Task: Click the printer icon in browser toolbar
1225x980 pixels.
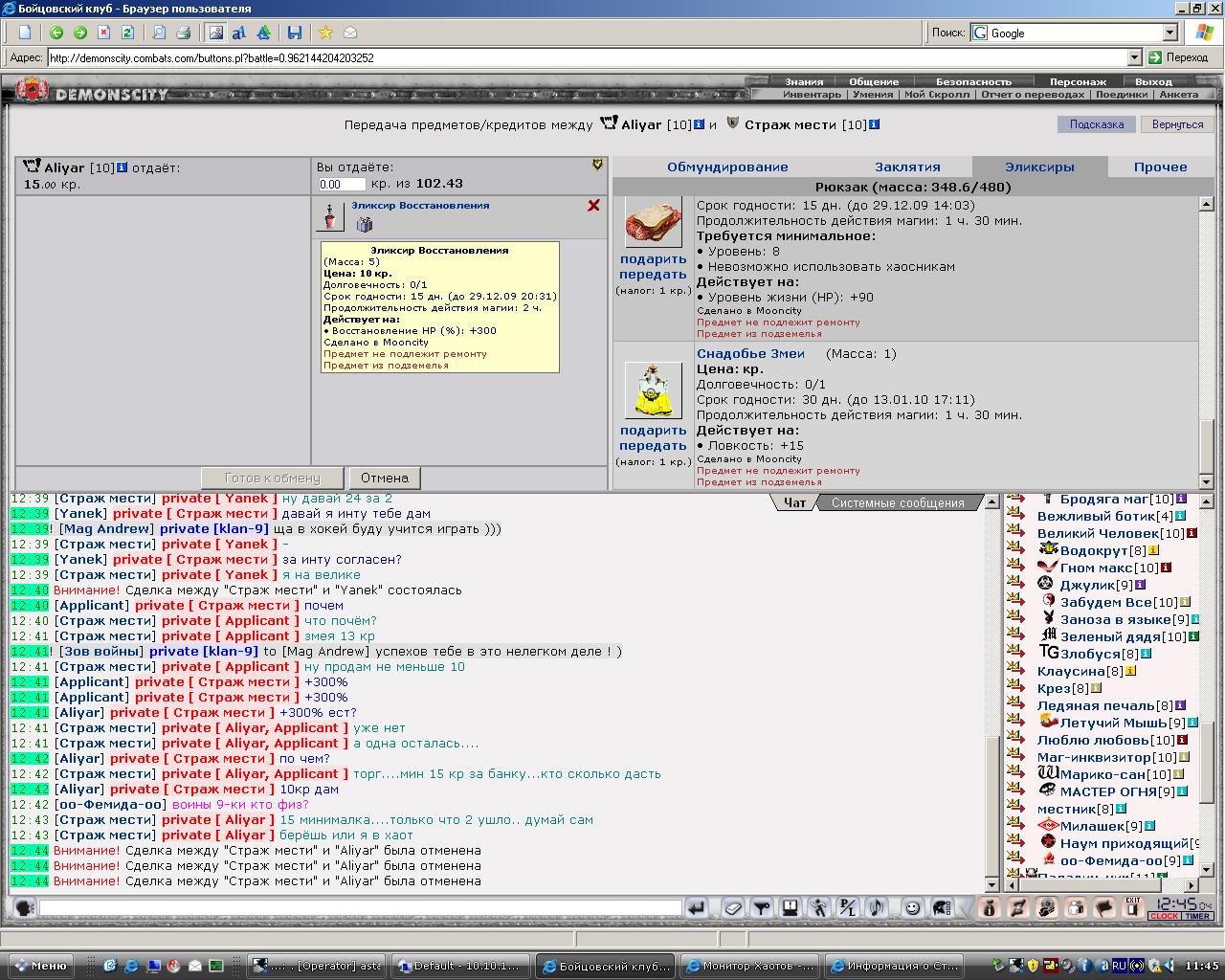Action: [185, 33]
